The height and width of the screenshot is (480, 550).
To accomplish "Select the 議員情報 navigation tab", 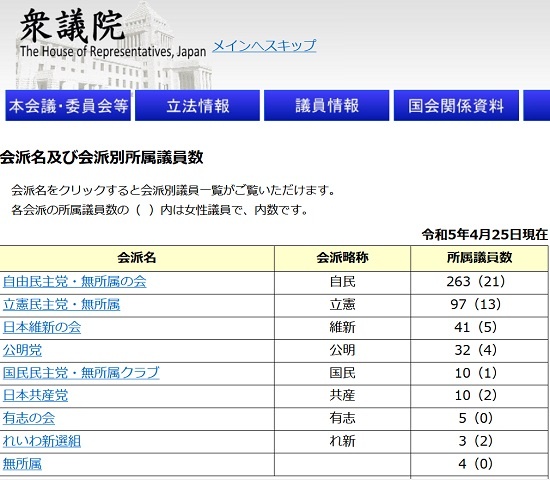I will 327,106.
